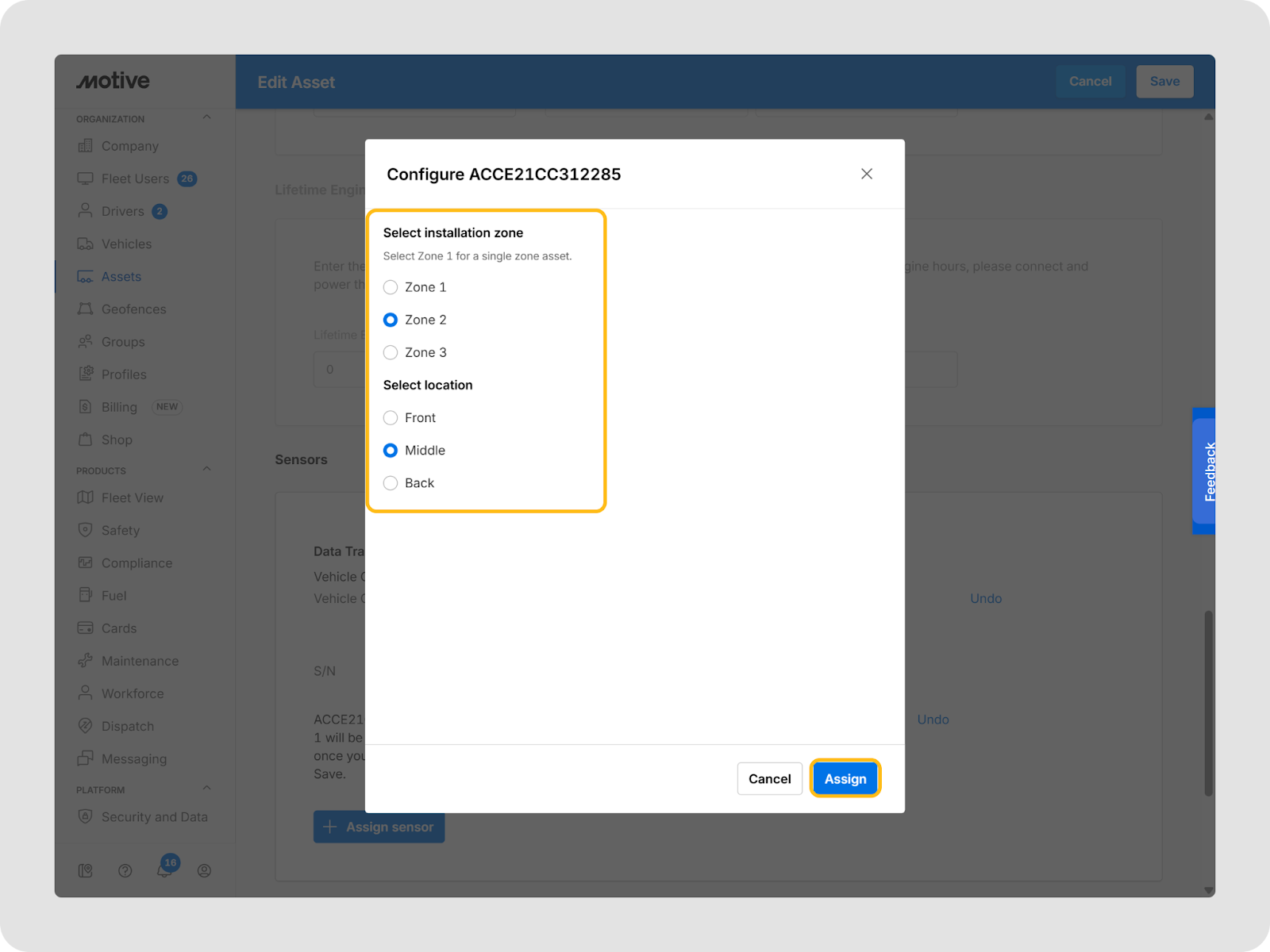Click the Assign button
The width and height of the screenshot is (1270, 952).
(x=845, y=779)
